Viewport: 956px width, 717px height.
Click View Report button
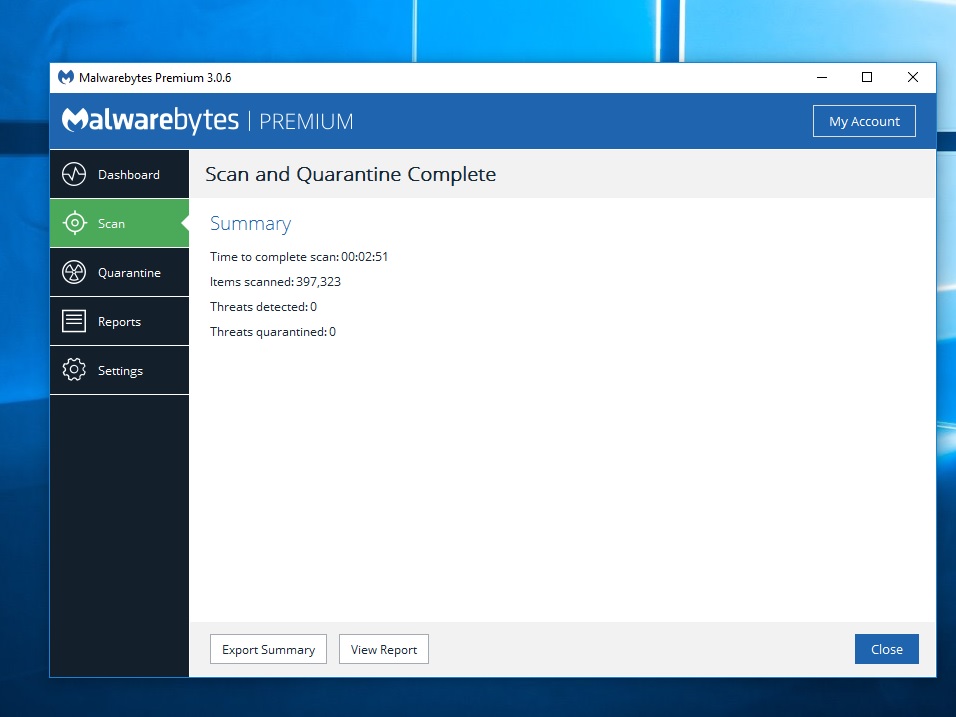tap(383, 649)
